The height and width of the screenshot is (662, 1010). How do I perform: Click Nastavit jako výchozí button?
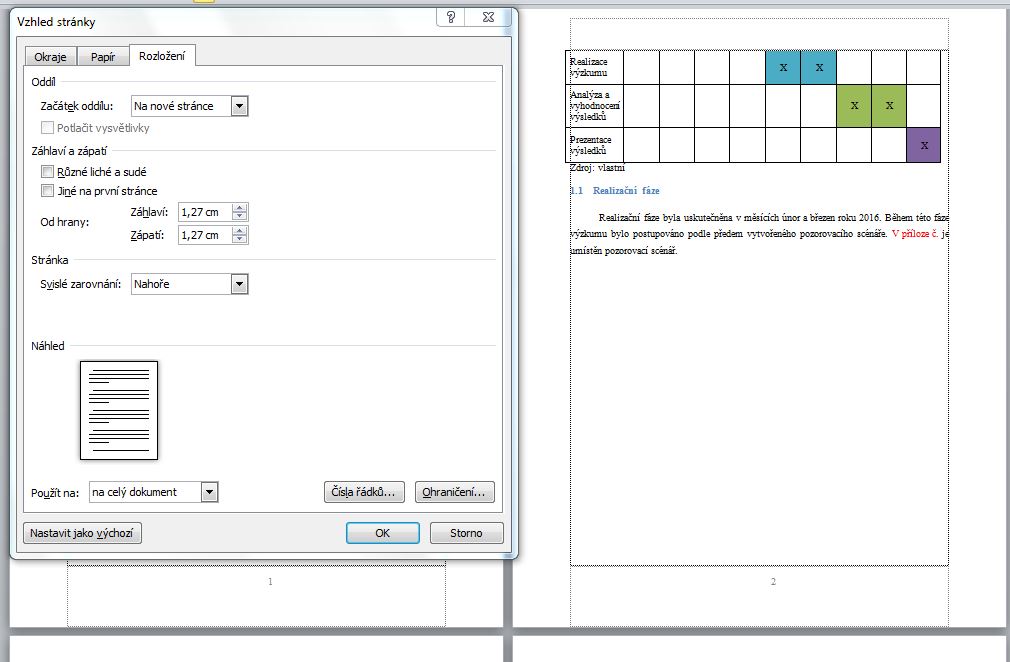point(82,533)
